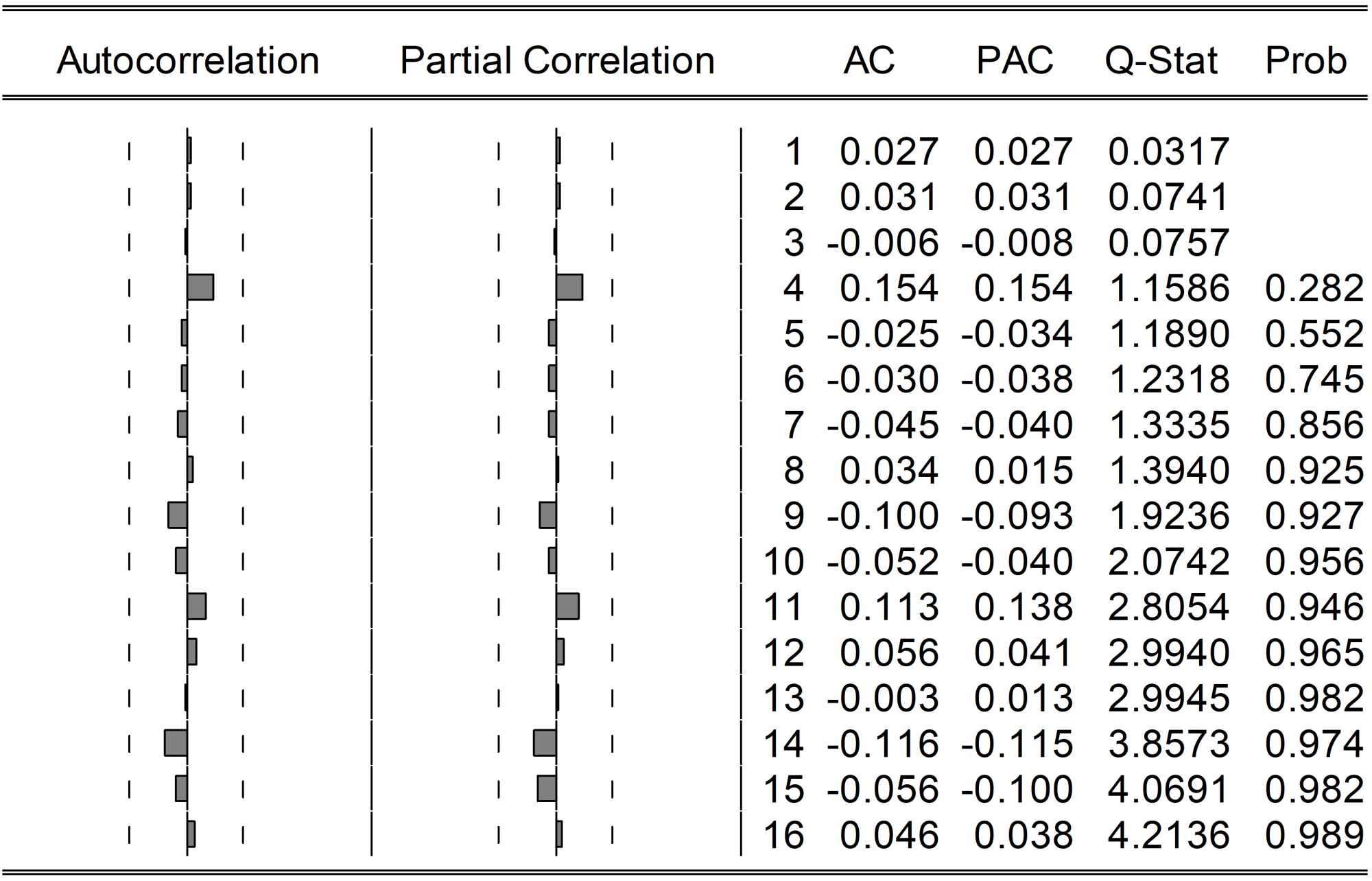
Task: Select the Q-Stat value 1.9236
Action: tap(1168, 516)
